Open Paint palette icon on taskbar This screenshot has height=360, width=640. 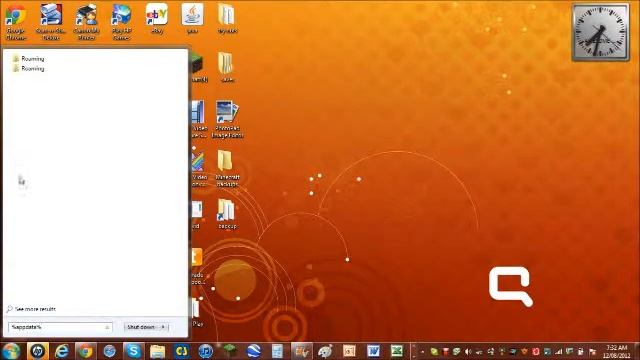[x=325, y=351]
